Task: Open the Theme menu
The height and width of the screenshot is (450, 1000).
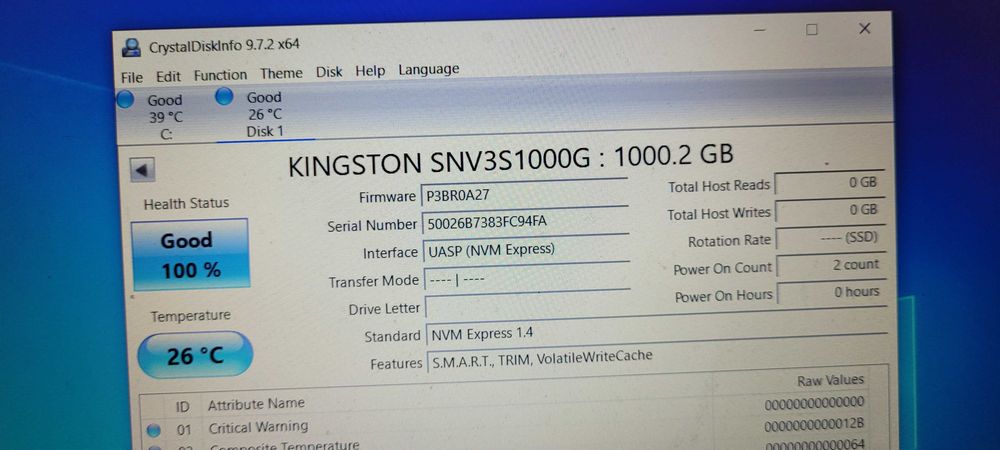Action: [281, 73]
